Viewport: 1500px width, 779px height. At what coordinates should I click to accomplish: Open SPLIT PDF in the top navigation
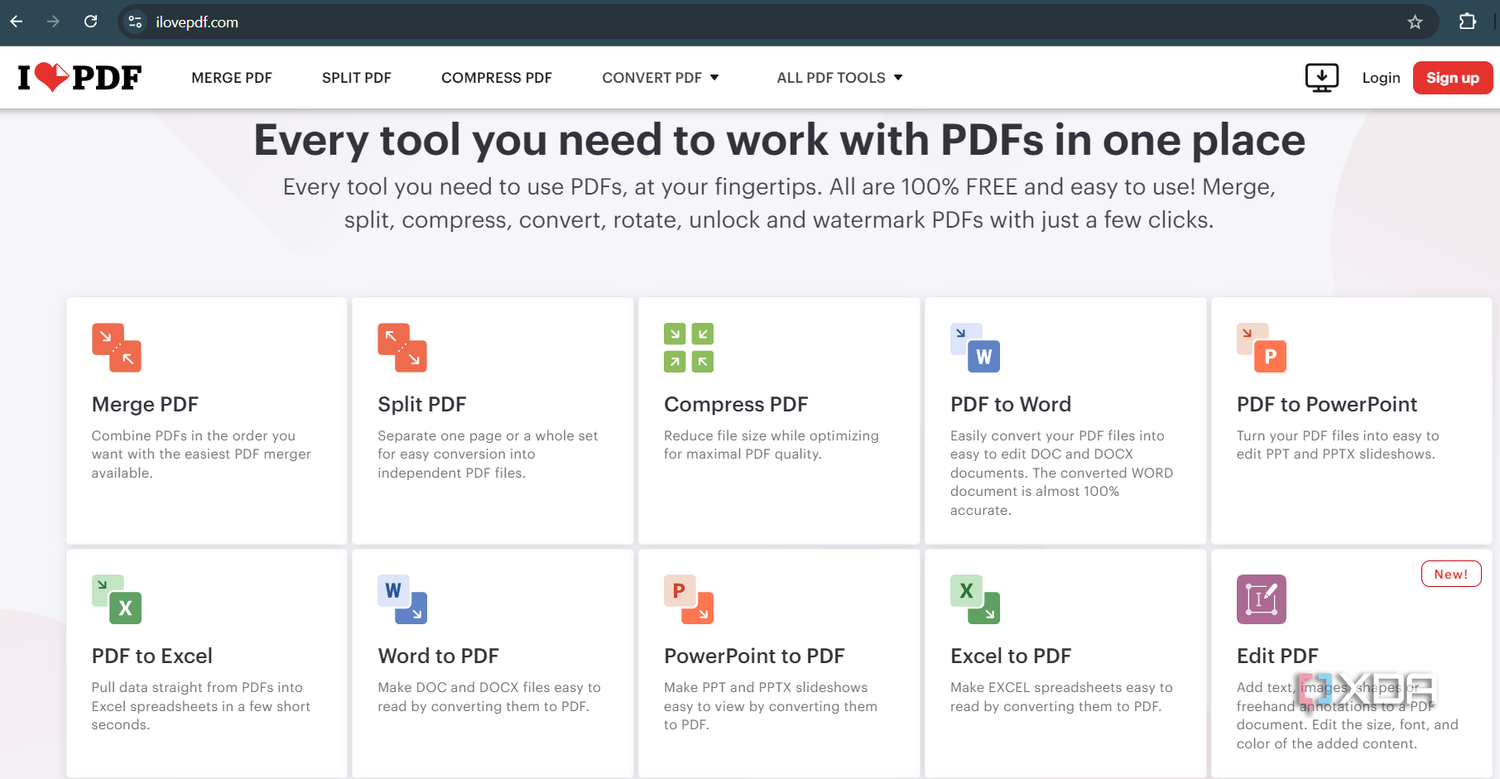coord(357,78)
